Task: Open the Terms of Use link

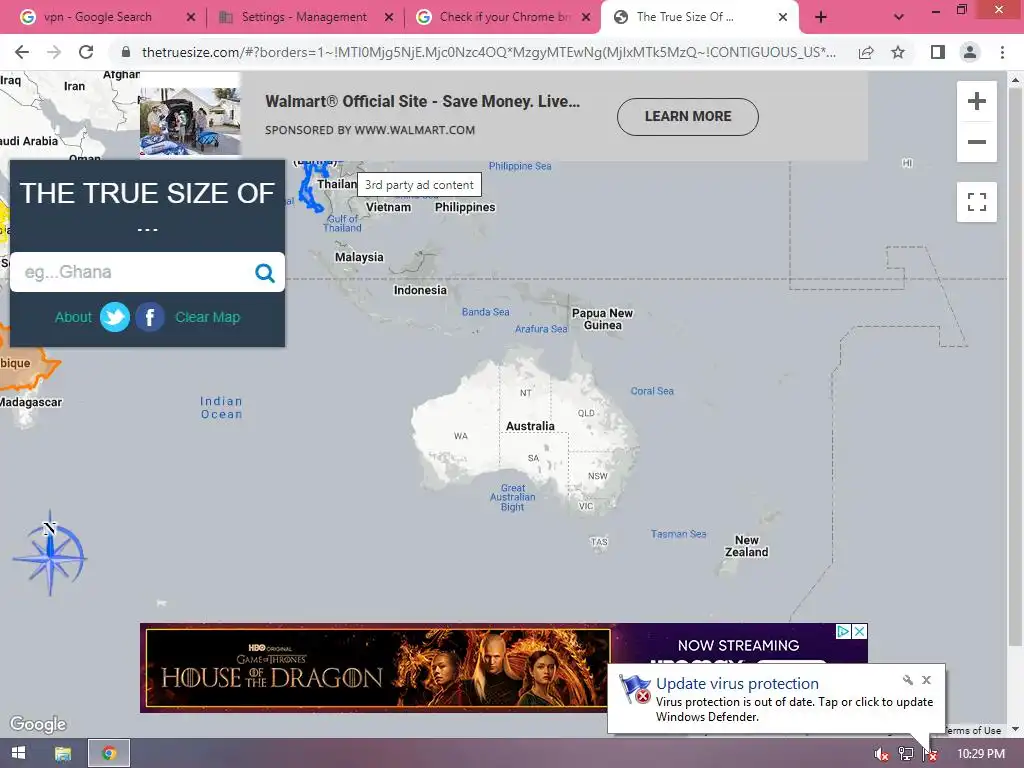Action: pos(972,730)
